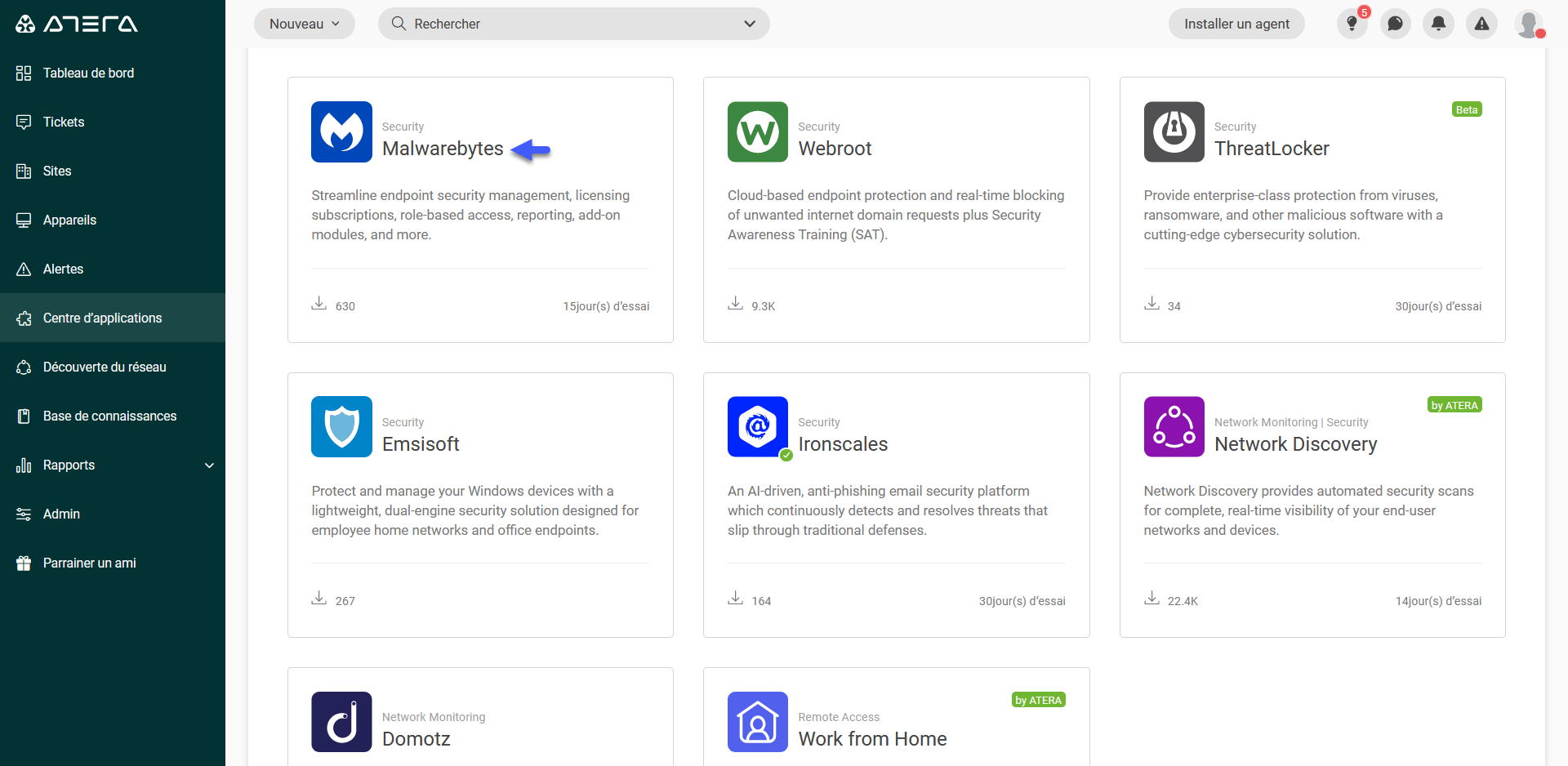Click the Ironscales app logo

(x=758, y=427)
